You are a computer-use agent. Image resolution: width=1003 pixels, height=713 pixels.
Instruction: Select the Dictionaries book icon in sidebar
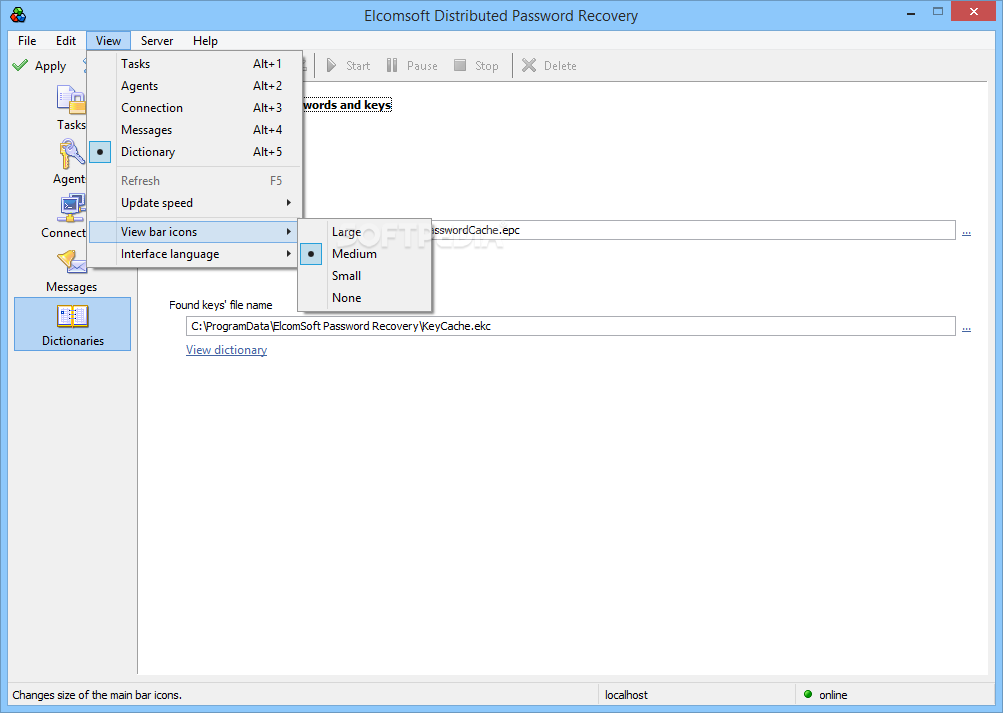click(x=72, y=316)
